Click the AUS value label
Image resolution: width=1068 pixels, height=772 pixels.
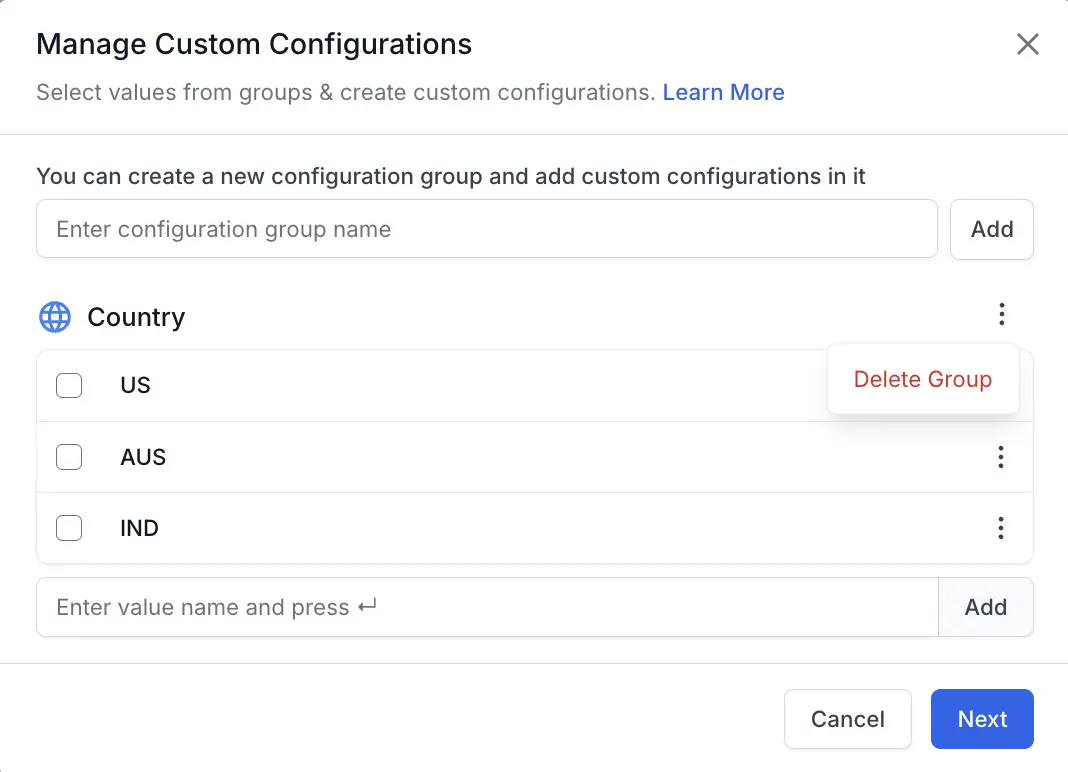143,457
